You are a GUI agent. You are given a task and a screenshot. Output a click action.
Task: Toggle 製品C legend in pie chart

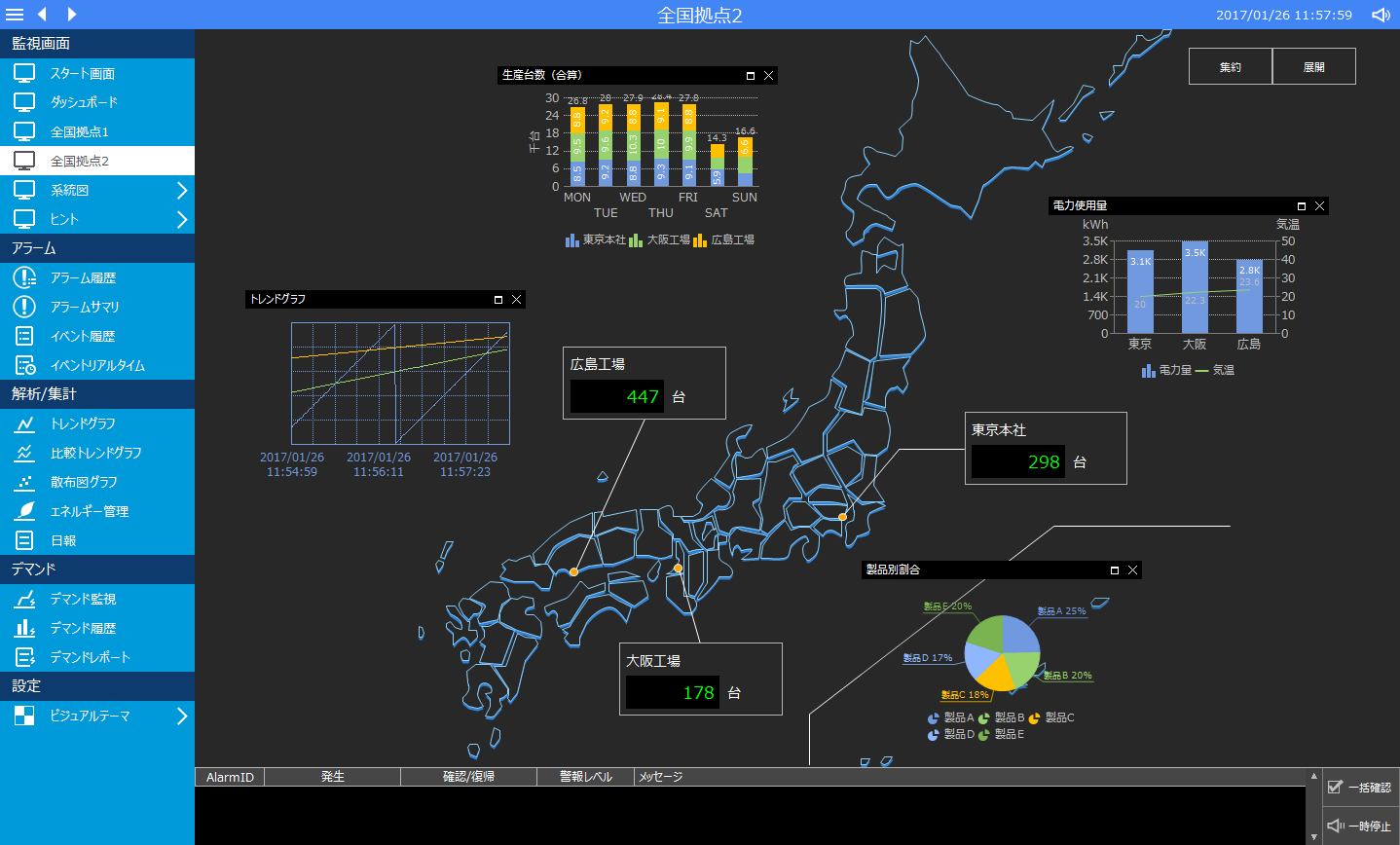click(x=1051, y=718)
